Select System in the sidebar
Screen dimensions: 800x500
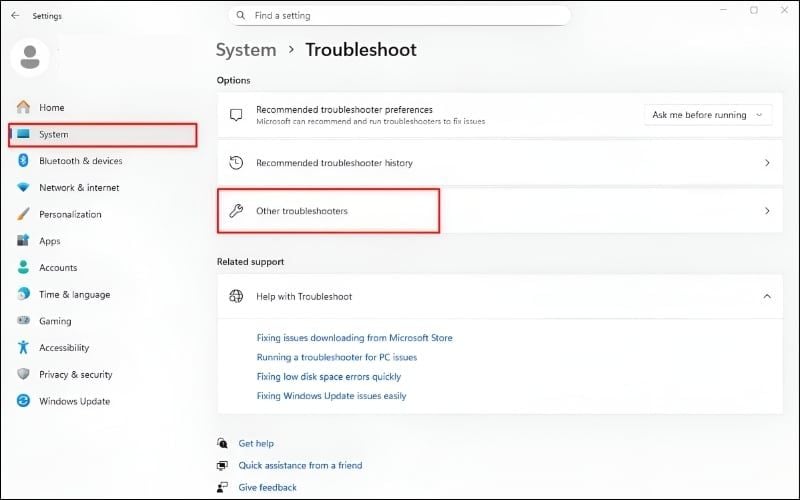103,135
